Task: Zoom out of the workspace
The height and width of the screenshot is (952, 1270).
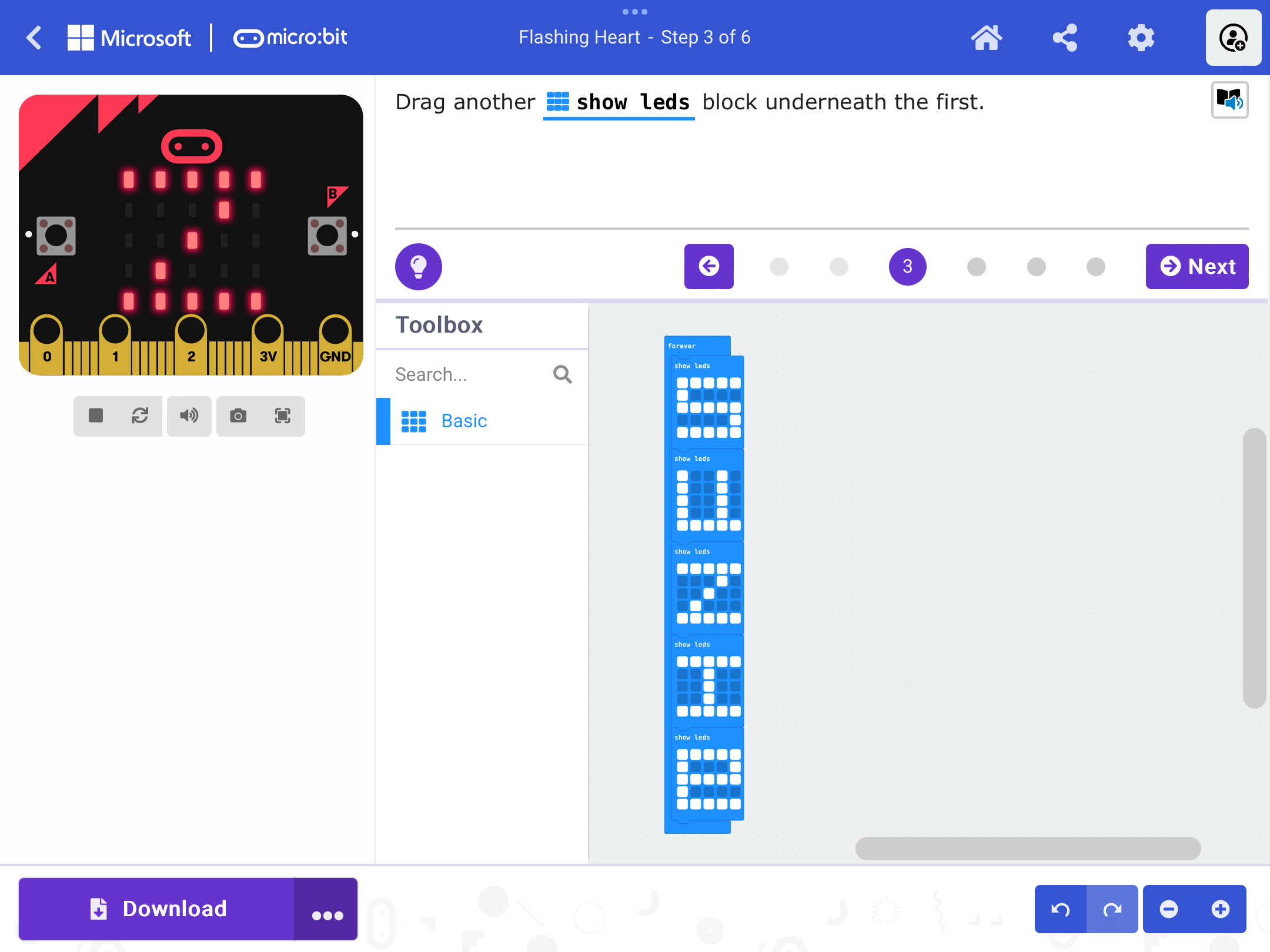Action: coord(1168,910)
